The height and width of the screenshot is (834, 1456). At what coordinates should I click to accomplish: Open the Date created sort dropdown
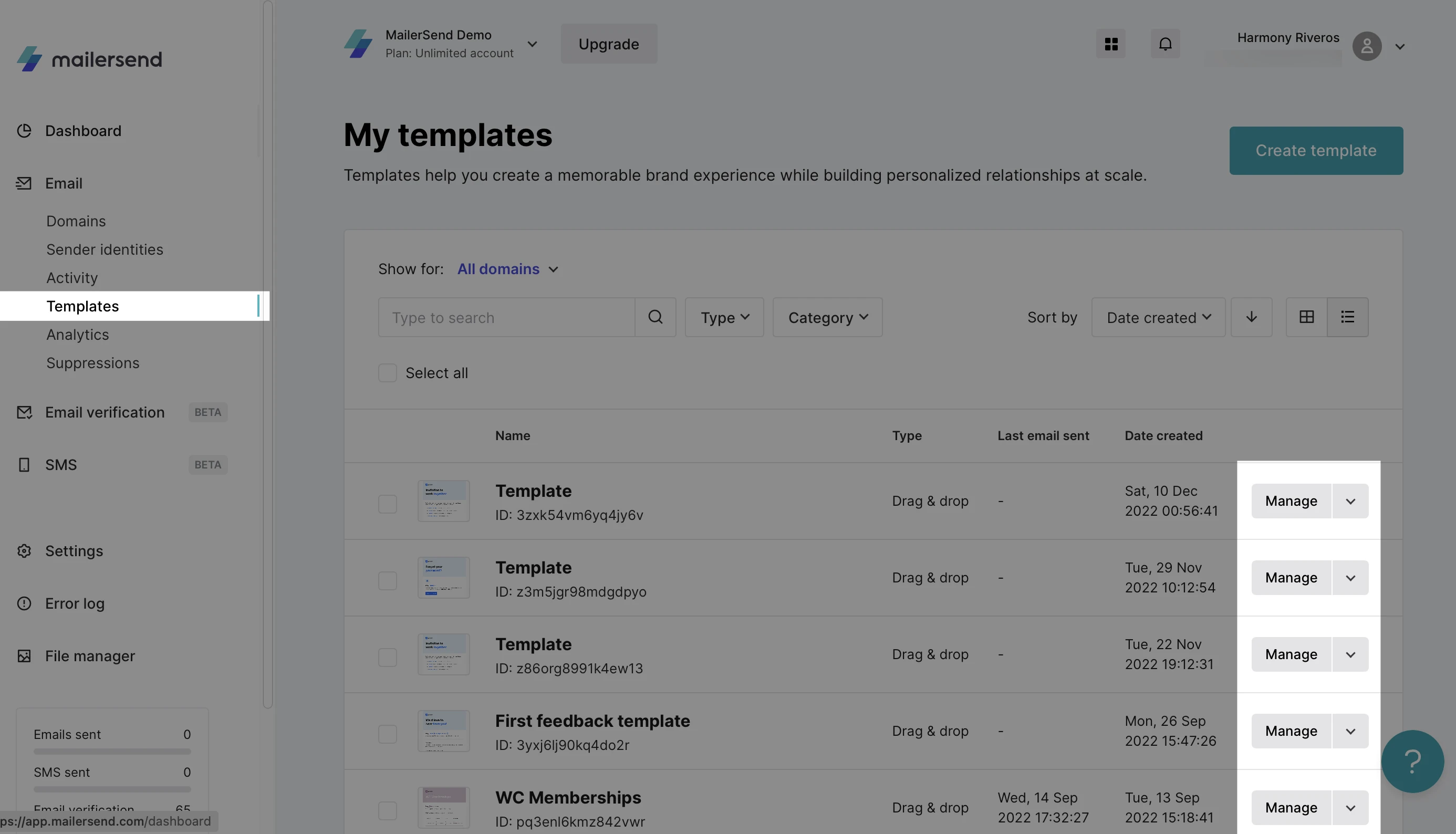tap(1158, 317)
